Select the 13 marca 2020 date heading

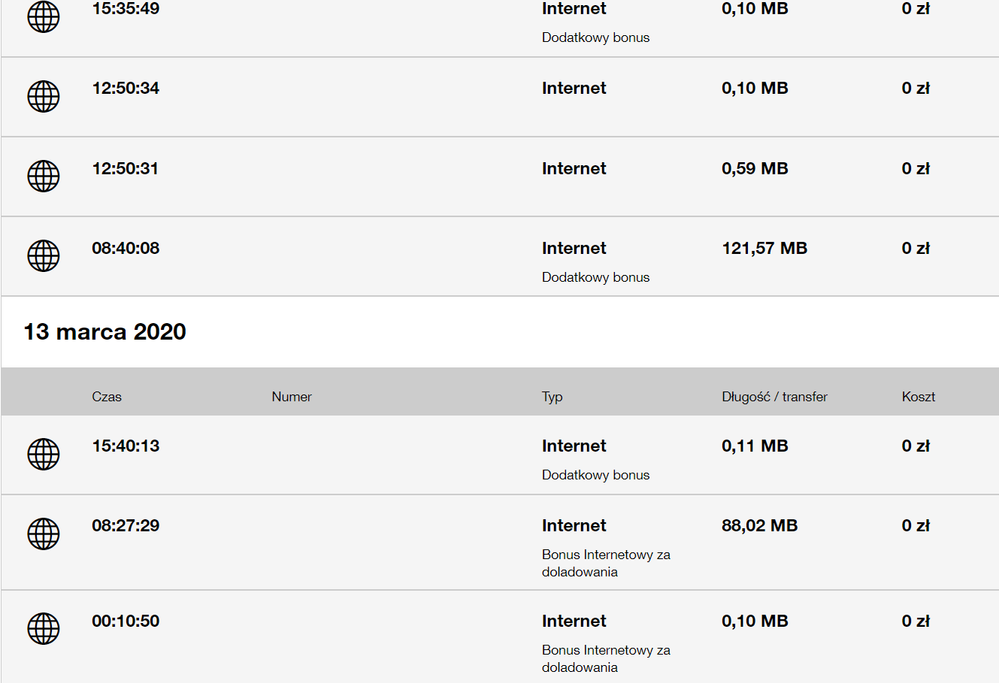click(105, 332)
